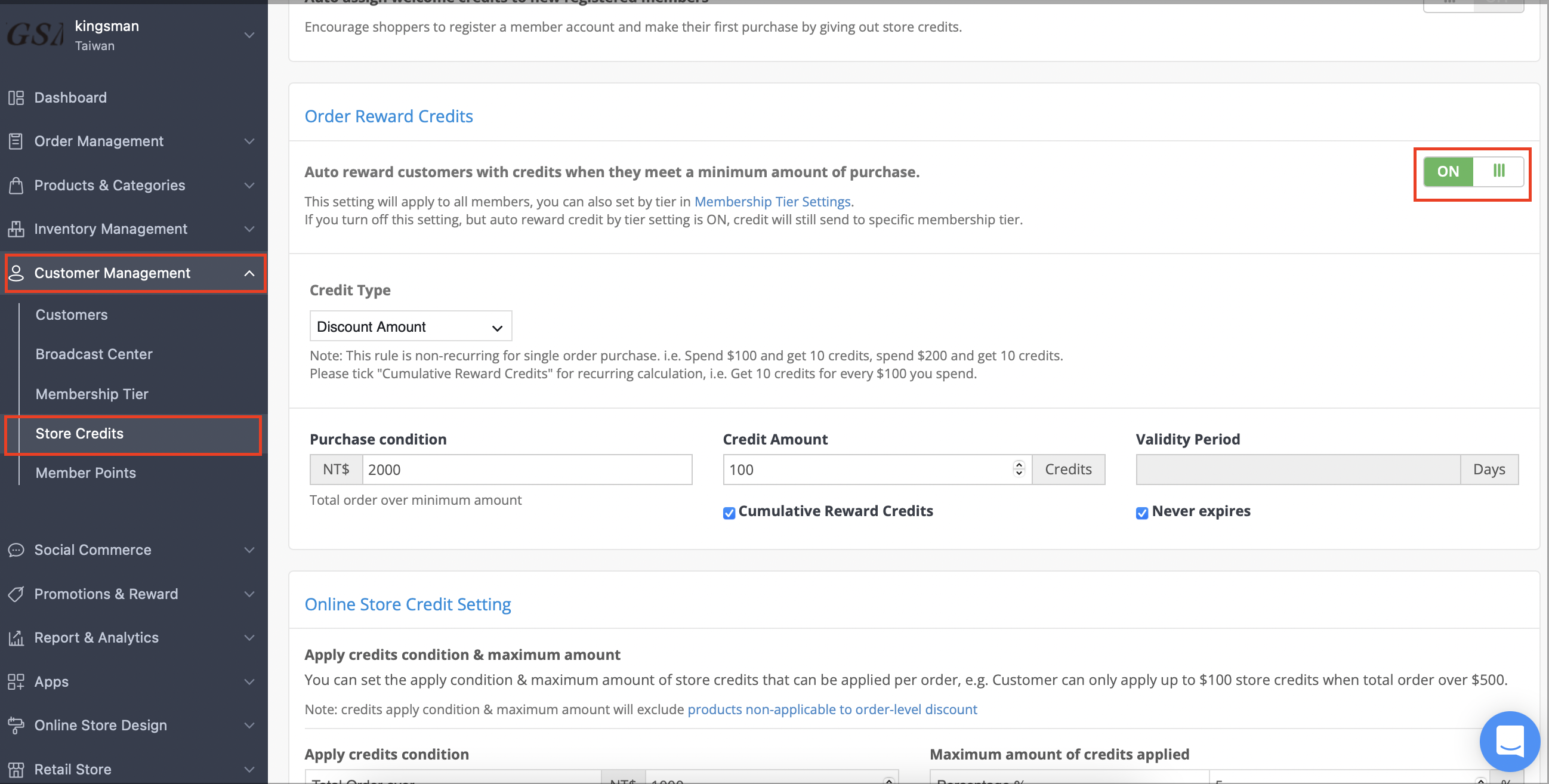Click the Dashboard grid icon
The width and height of the screenshot is (1549, 784).
pos(16,97)
